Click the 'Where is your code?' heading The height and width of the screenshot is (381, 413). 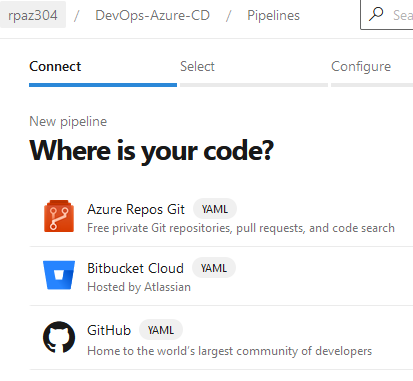(x=152, y=151)
